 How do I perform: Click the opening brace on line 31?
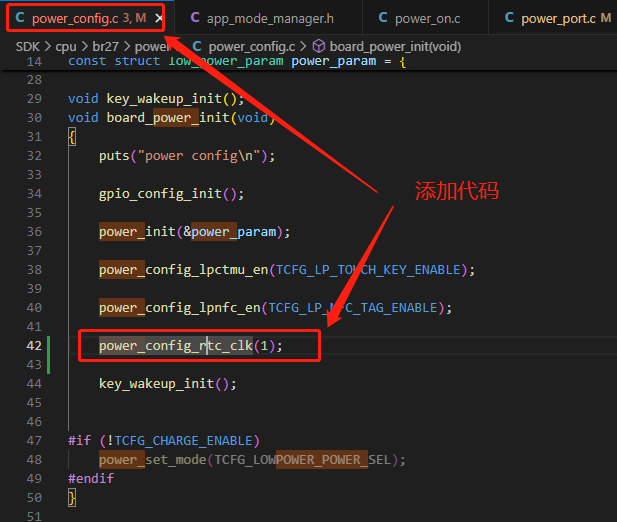[72, 137]
